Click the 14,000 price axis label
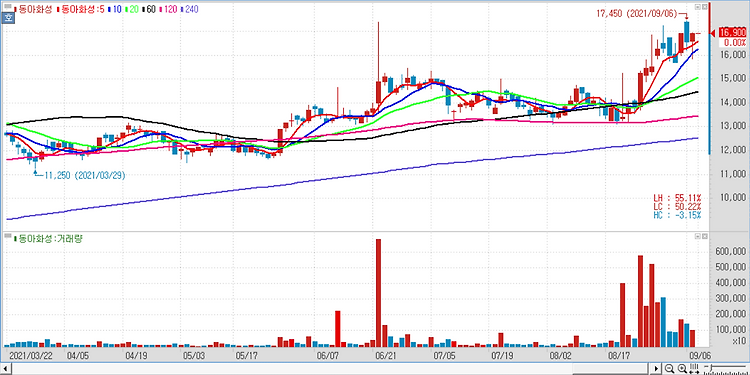 click(x=733, y=102)
